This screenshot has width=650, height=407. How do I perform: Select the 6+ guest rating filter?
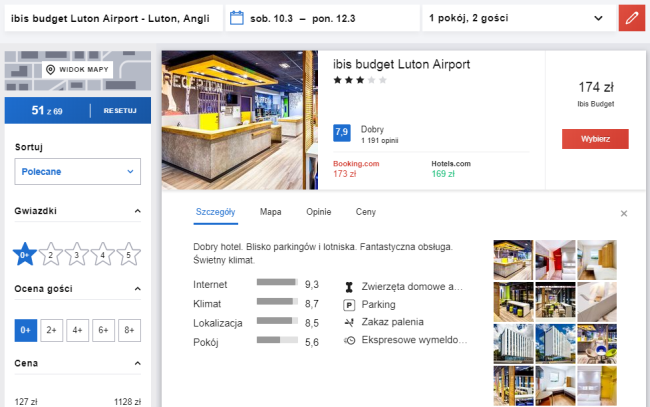[103, 330]
